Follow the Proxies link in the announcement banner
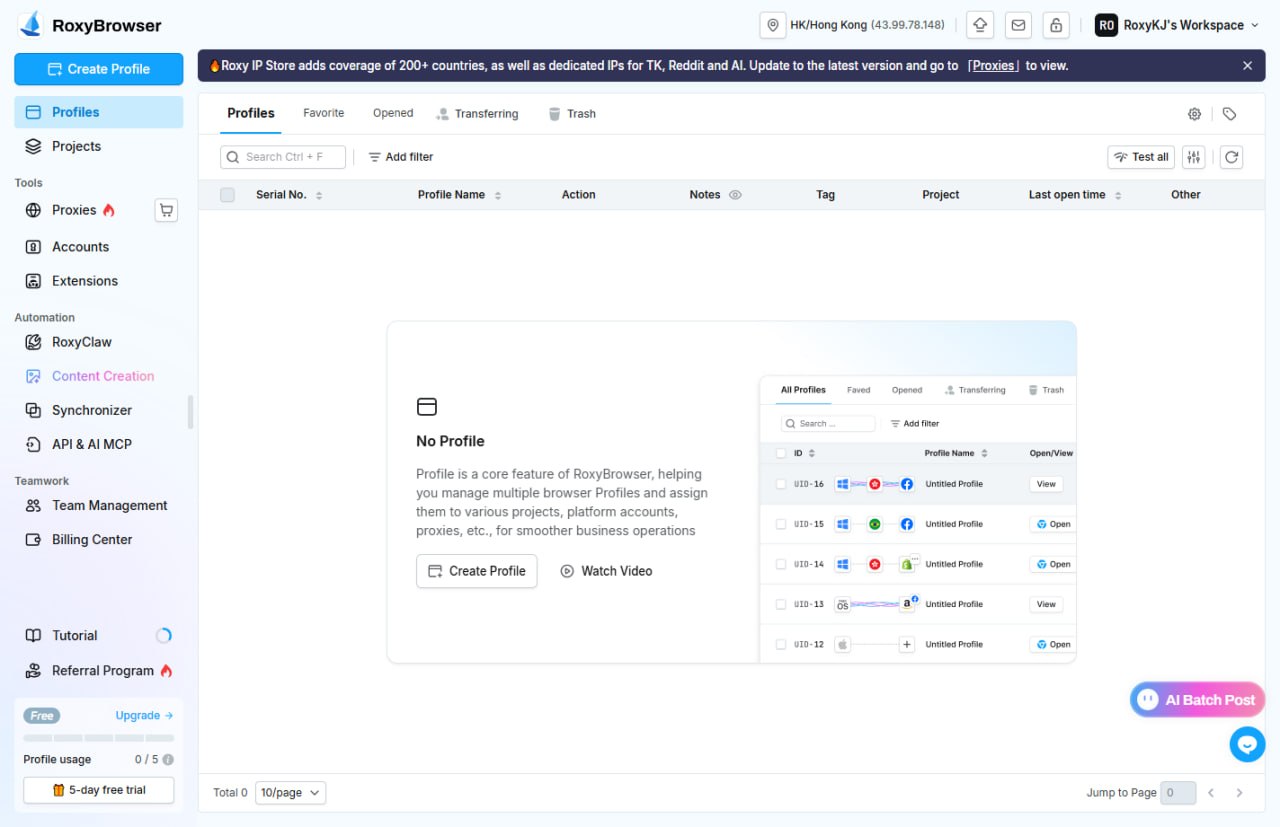 pyautogui.click(x=993, y=66)
